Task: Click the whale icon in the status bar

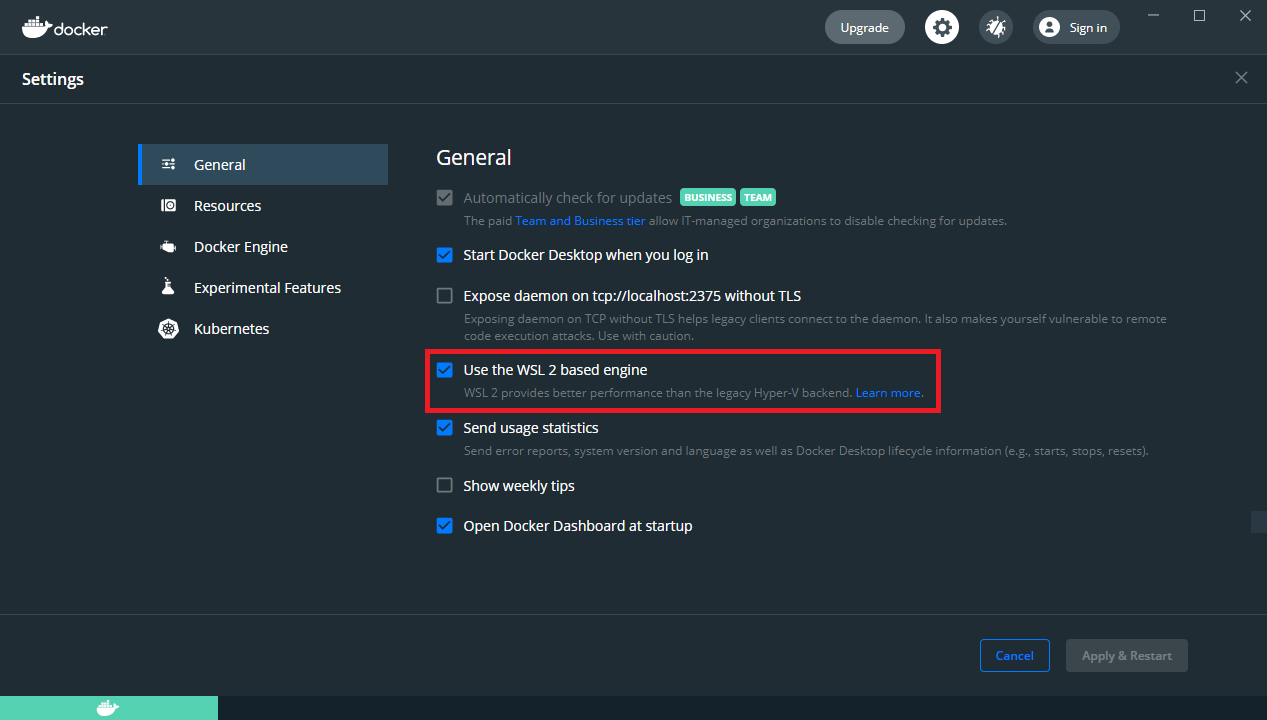Action: click(x=108, y=707)
